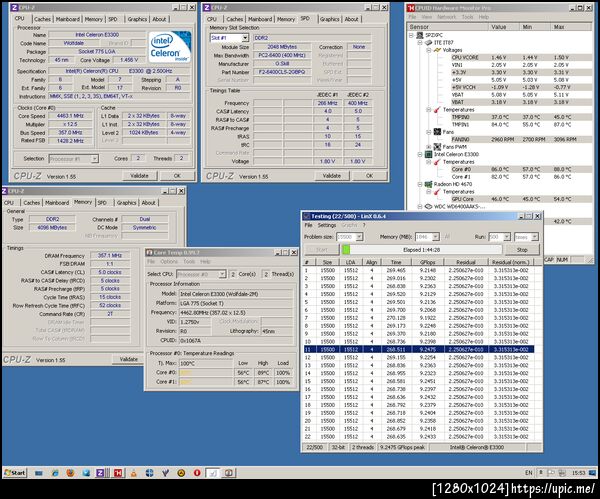Open LinX Run count dropdown

point(507,237)
